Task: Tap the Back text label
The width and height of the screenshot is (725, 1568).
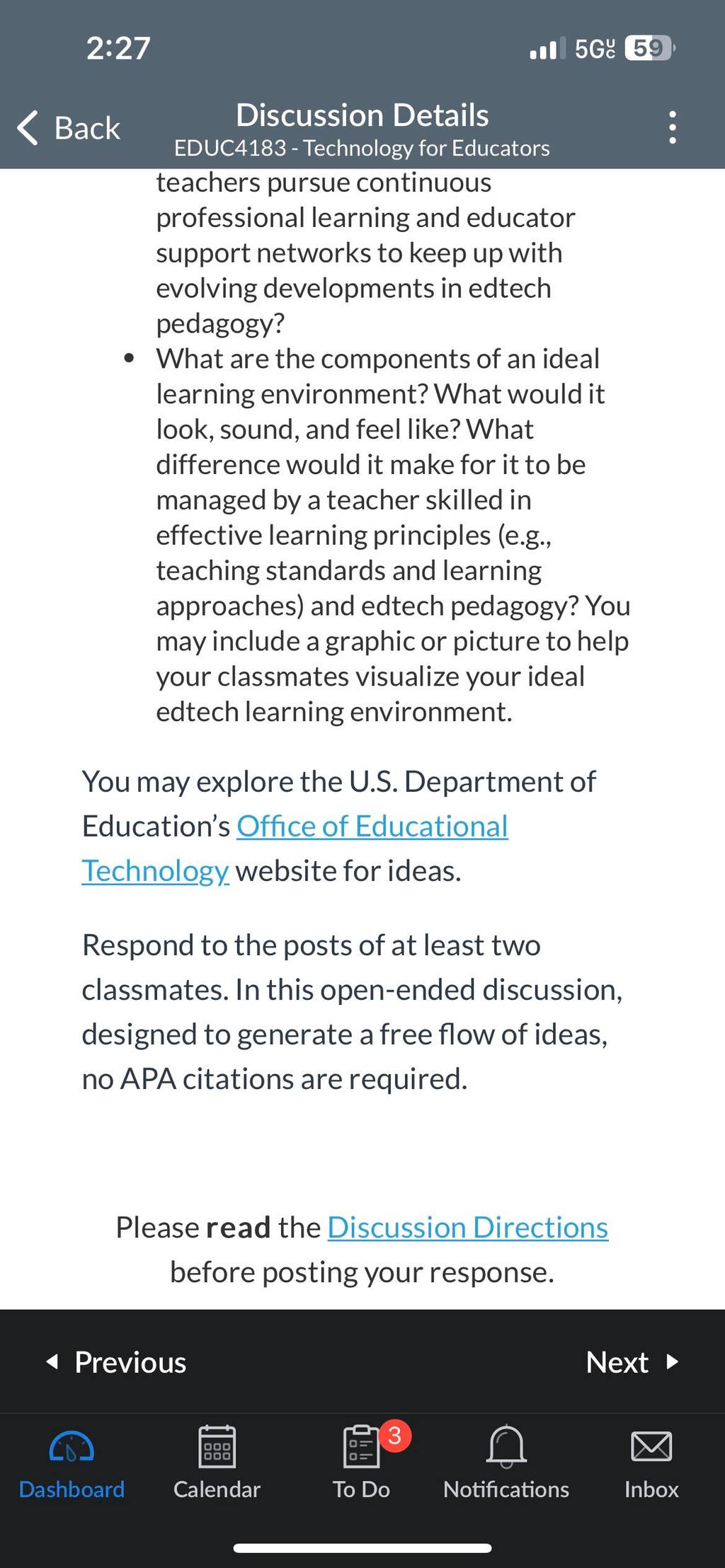Action: pyautogui.click(x=87, y=128)
